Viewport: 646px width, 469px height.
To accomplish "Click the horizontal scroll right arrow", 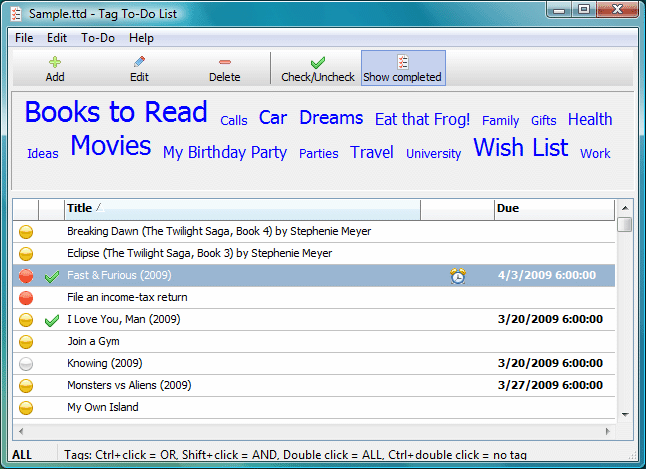I will (608, 431).
